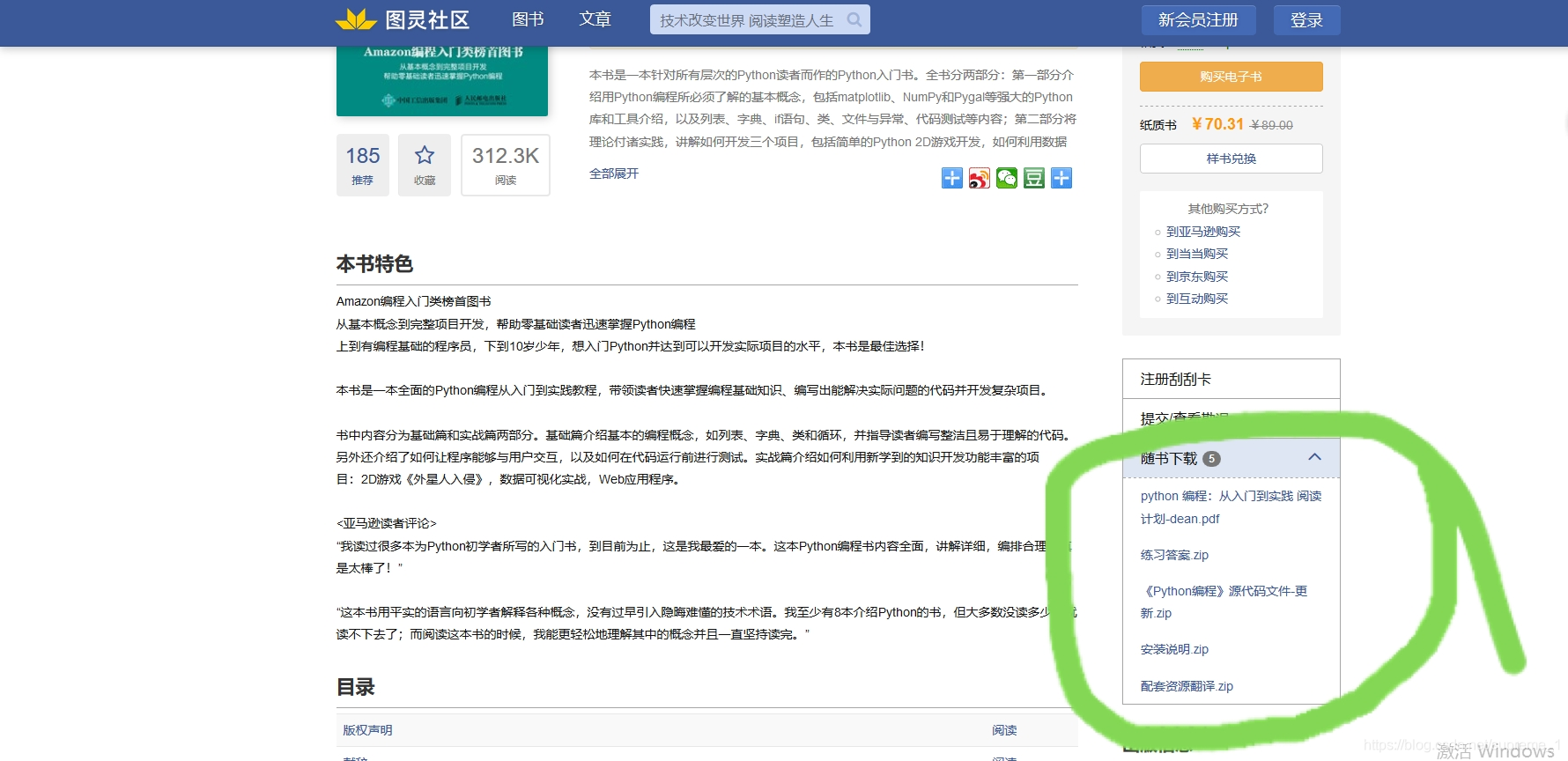Click 全部展开 to expand description
1568x761 pixels.
(614, 174)
